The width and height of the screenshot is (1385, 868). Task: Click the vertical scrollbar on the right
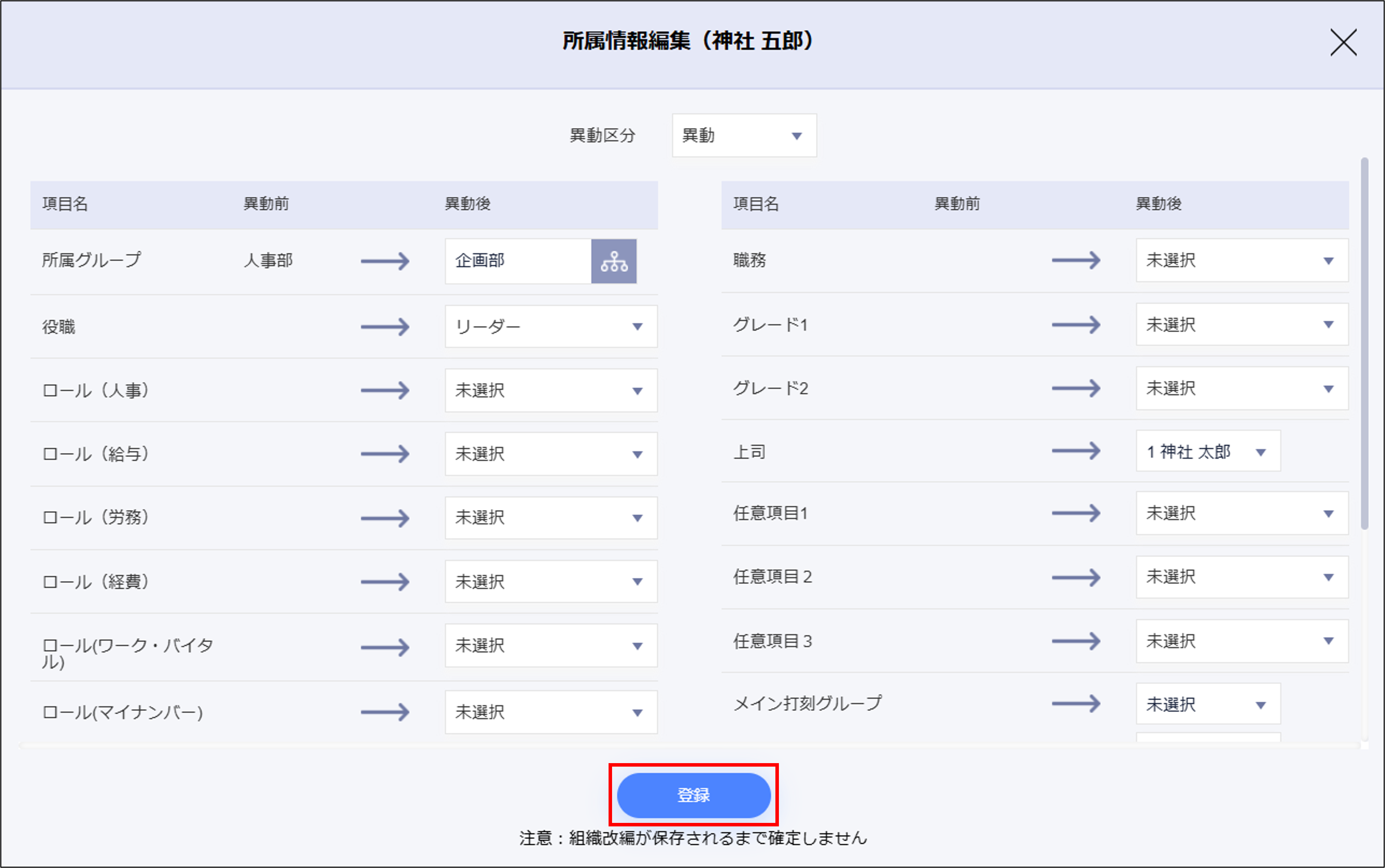pos(1364,344)
